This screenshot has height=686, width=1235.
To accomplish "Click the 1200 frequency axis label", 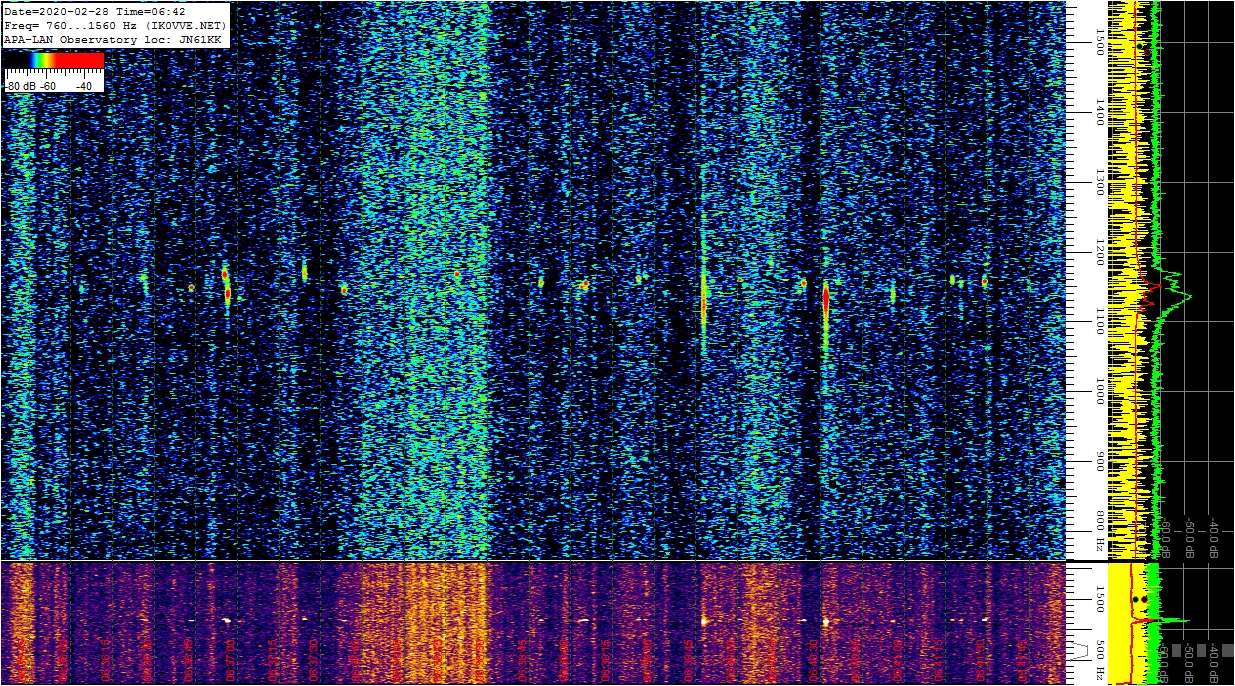I will click(1099, 252).
